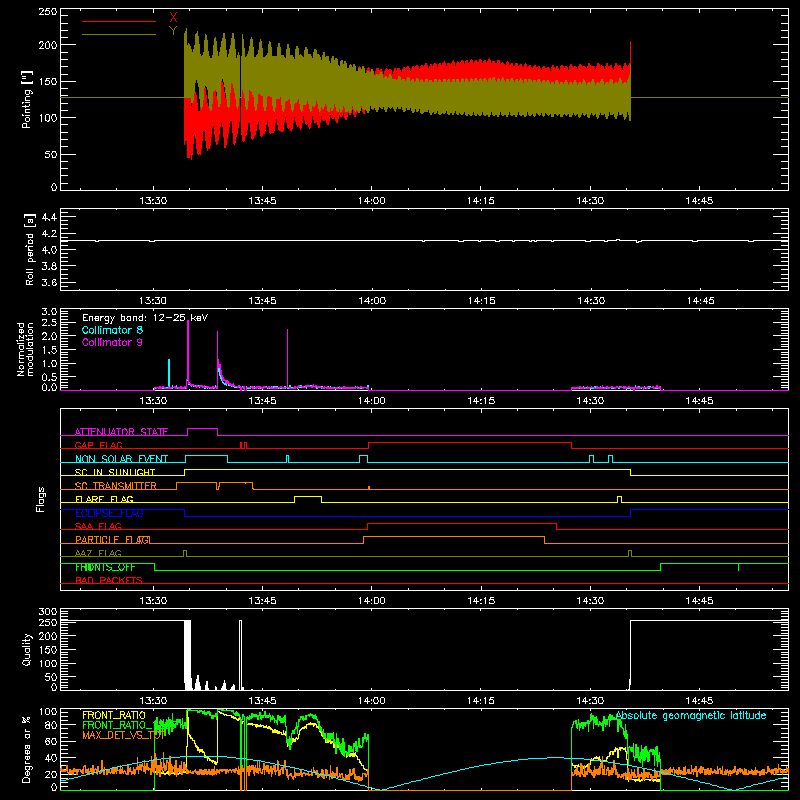
Task: Click the MAX_DET_VS_TOT legend entry
Action: (x=123, y=735)
